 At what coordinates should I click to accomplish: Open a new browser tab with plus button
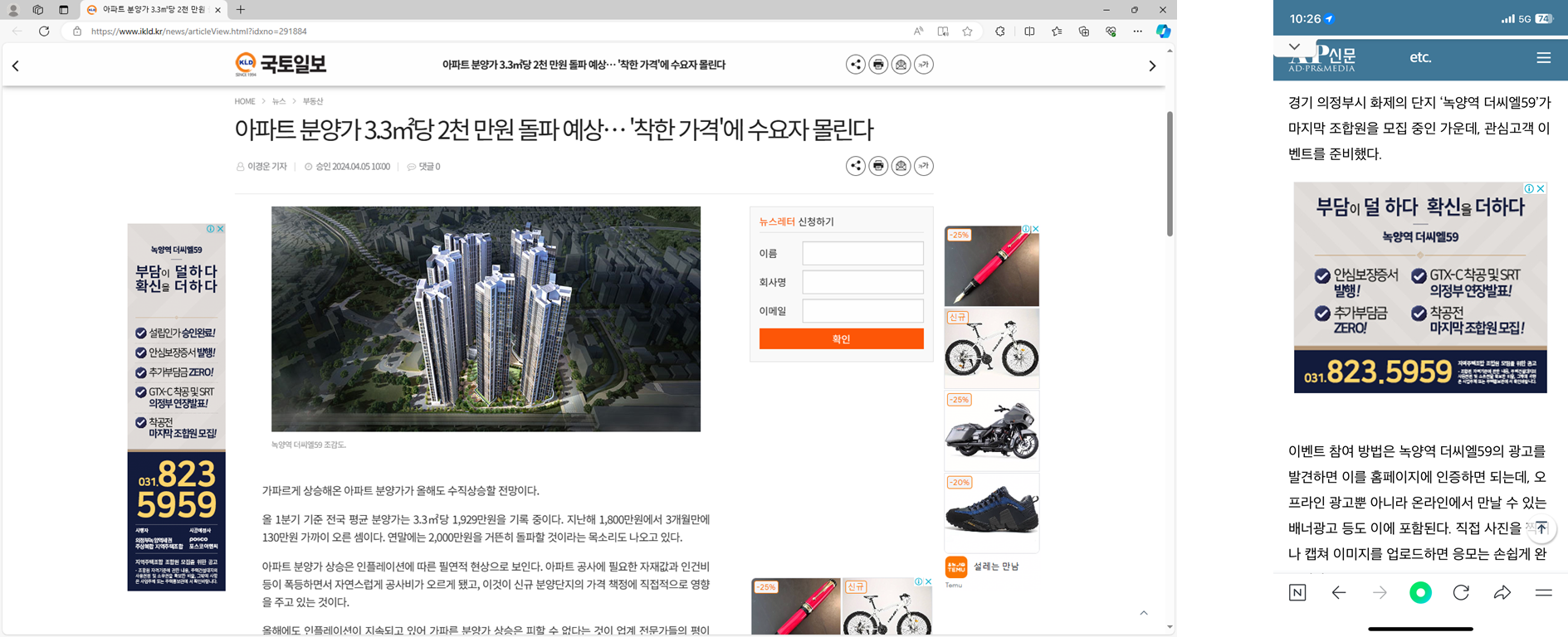pyautogui.click(x=241, y=10)
